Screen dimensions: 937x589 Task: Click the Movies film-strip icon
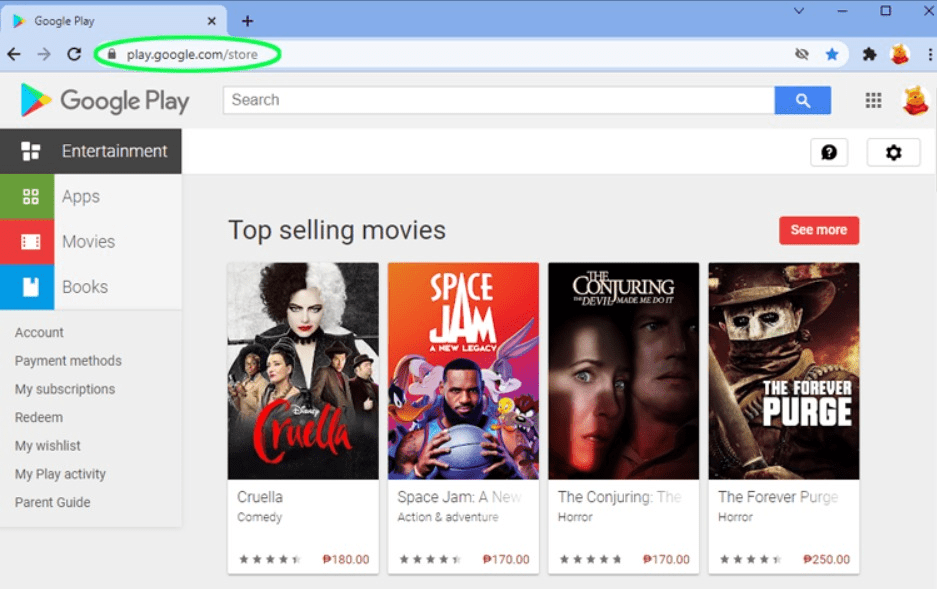pyautogui.click(x=28, y=241)
